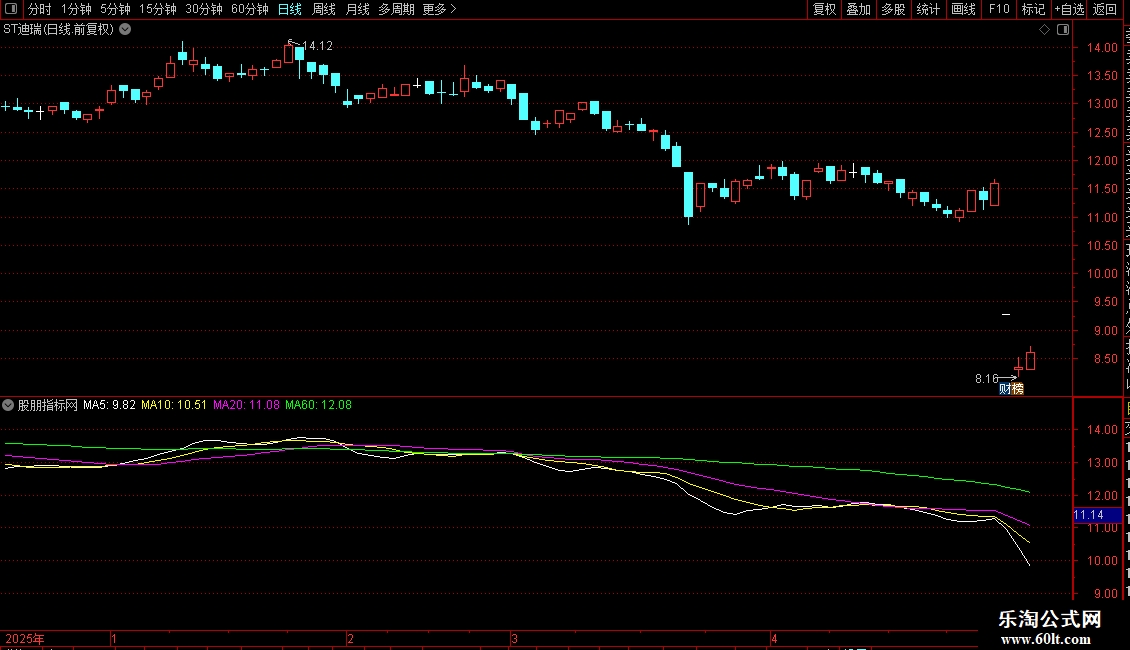Viewport: 1130px width, 650px height.
Task: Click the 11.14 highlighted axis value
Action: (x=1097, y=515)
